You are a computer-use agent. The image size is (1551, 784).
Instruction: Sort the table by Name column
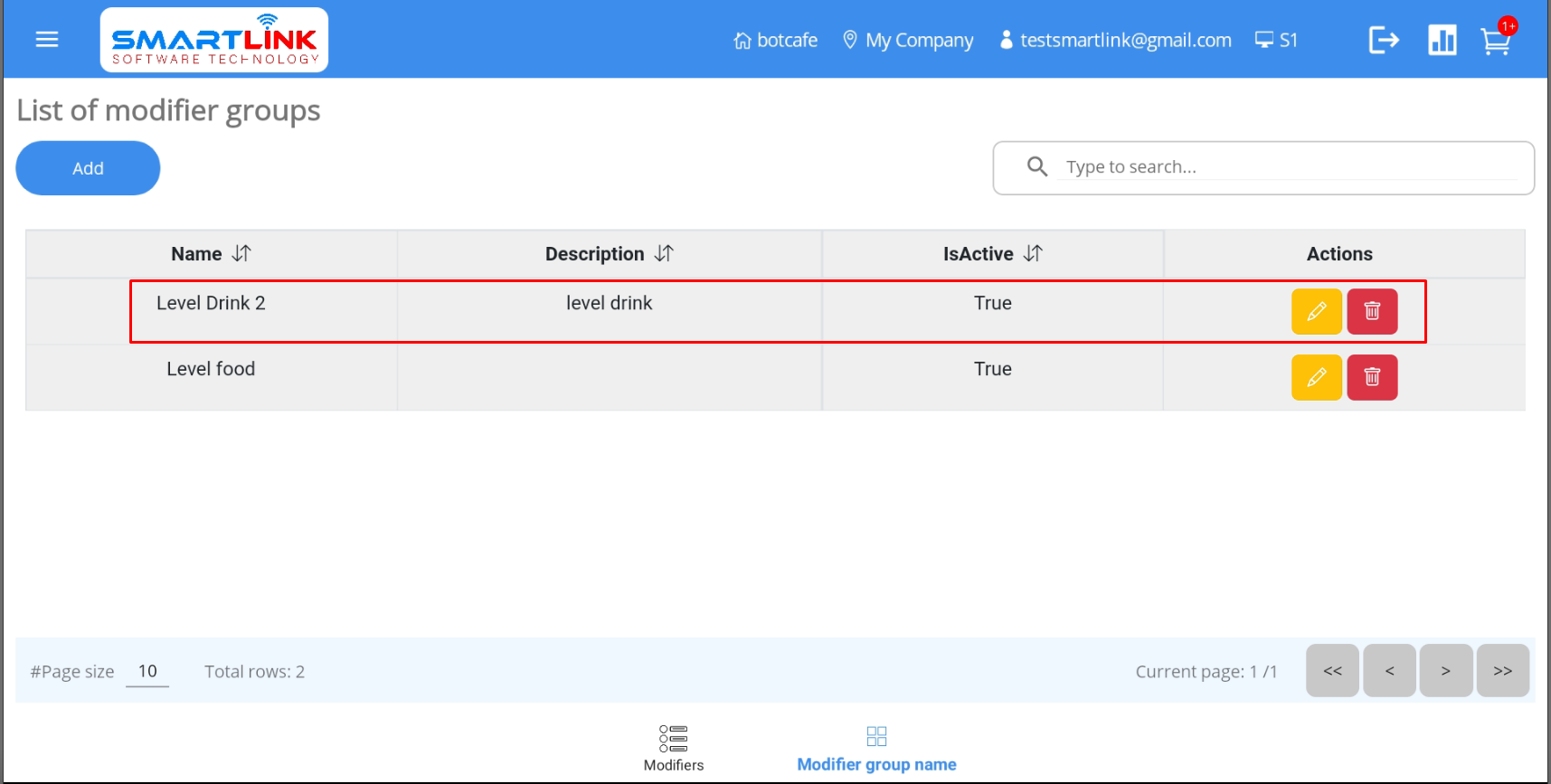click(x=241, y=254)
